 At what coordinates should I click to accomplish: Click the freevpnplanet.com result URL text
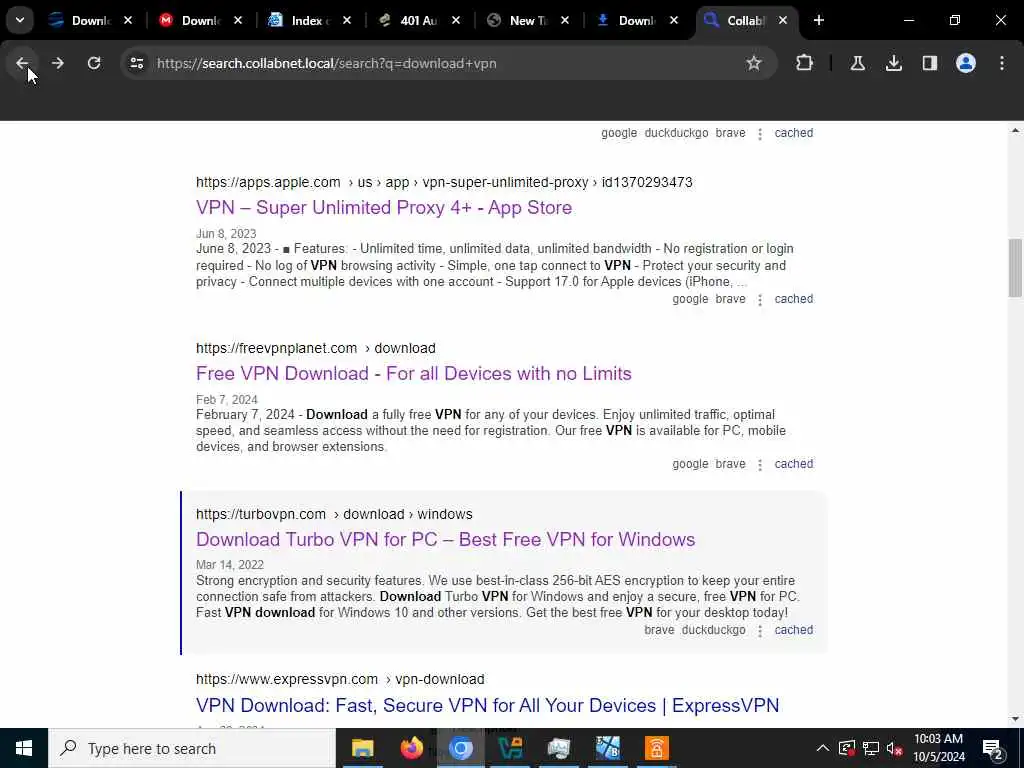coord(315,349)
